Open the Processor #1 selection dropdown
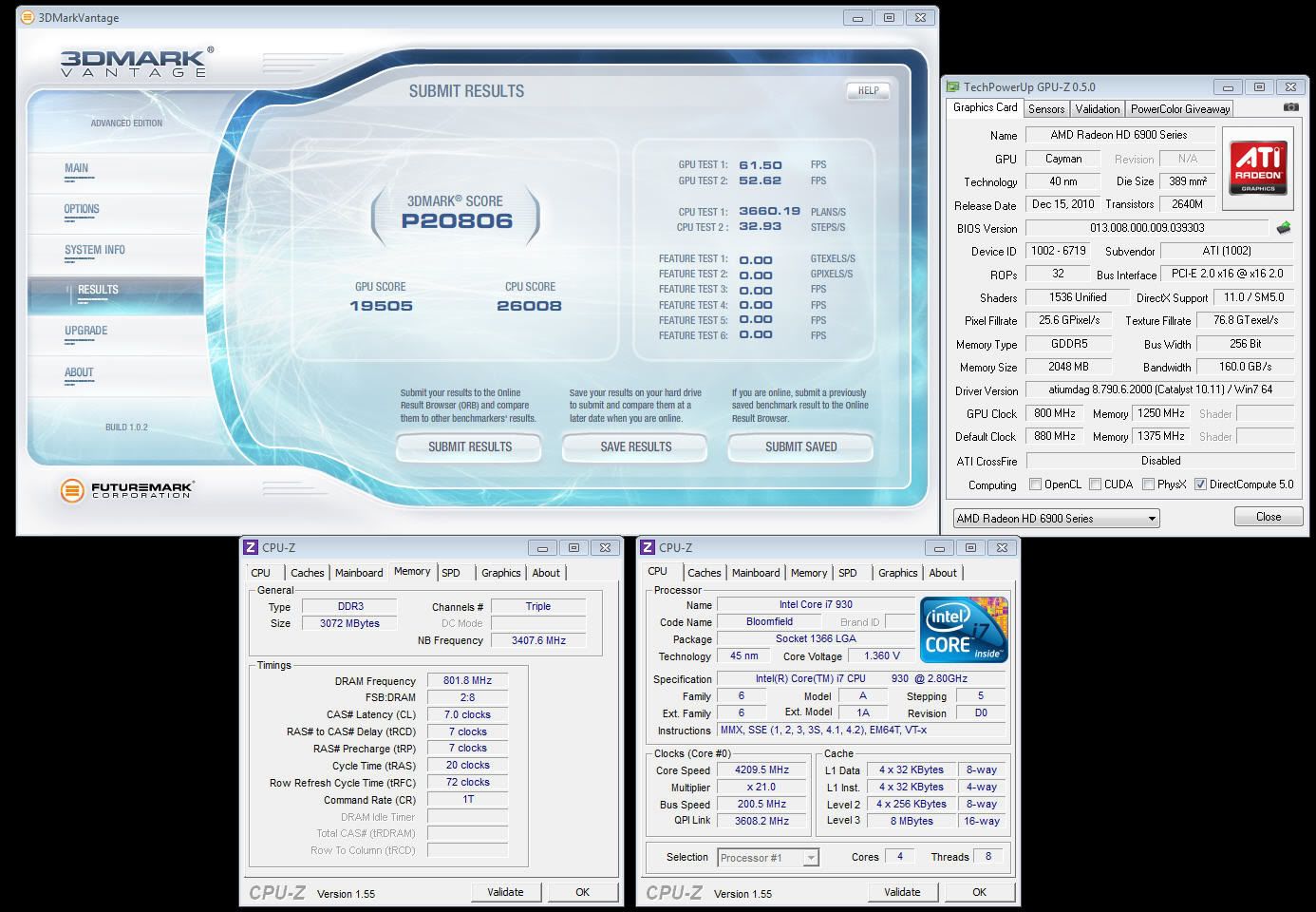 point(768,858)
